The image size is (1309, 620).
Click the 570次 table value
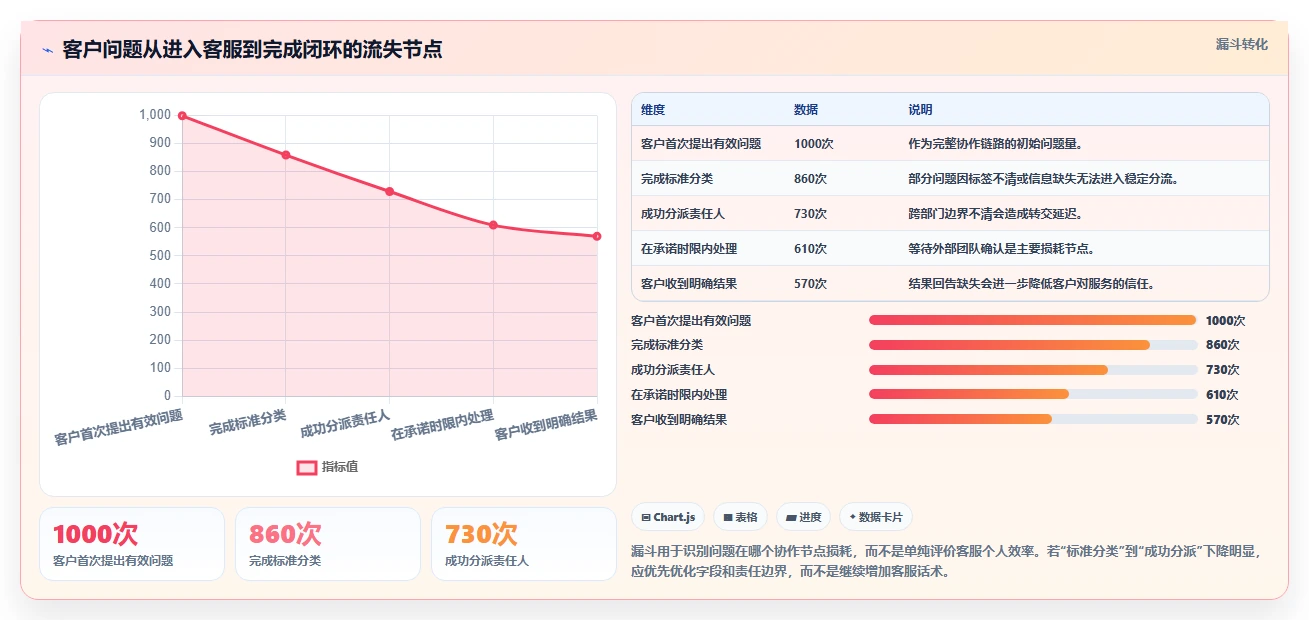tap(811, 284)
